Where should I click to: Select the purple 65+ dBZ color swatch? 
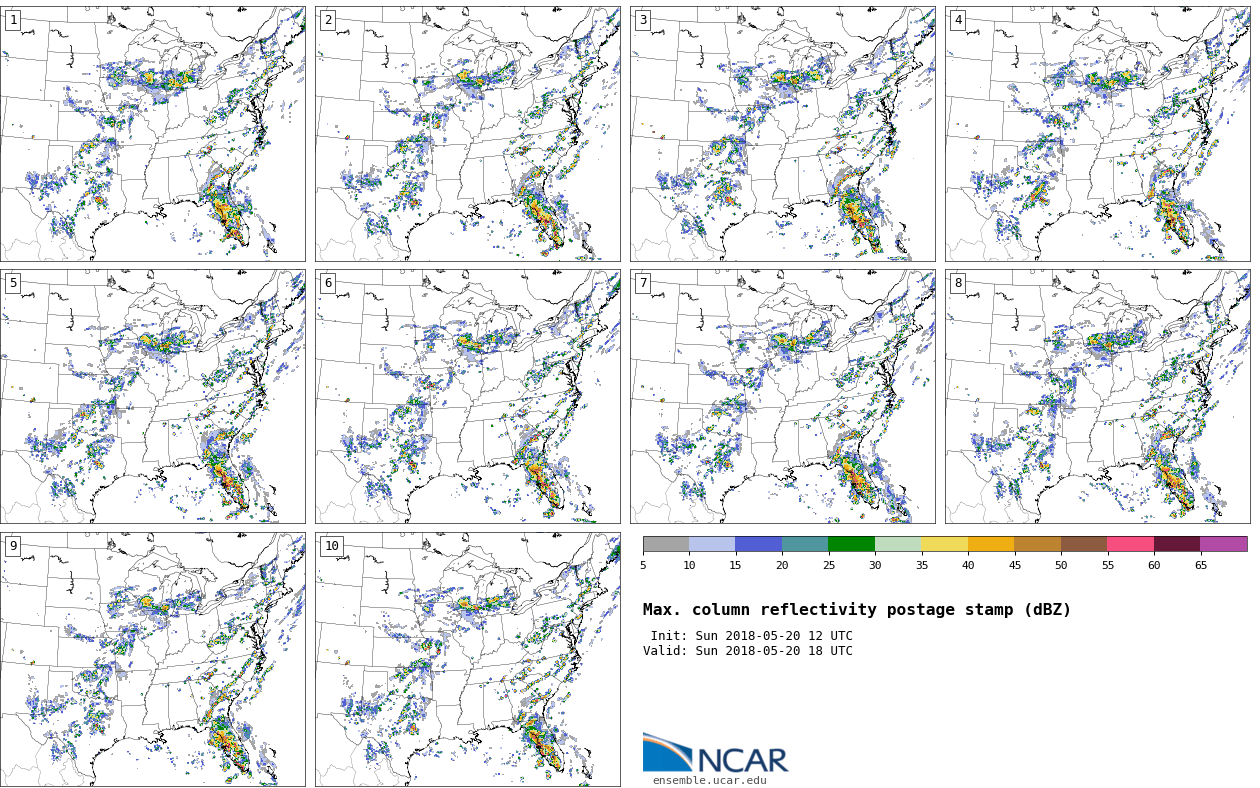tap(1223, 544)
